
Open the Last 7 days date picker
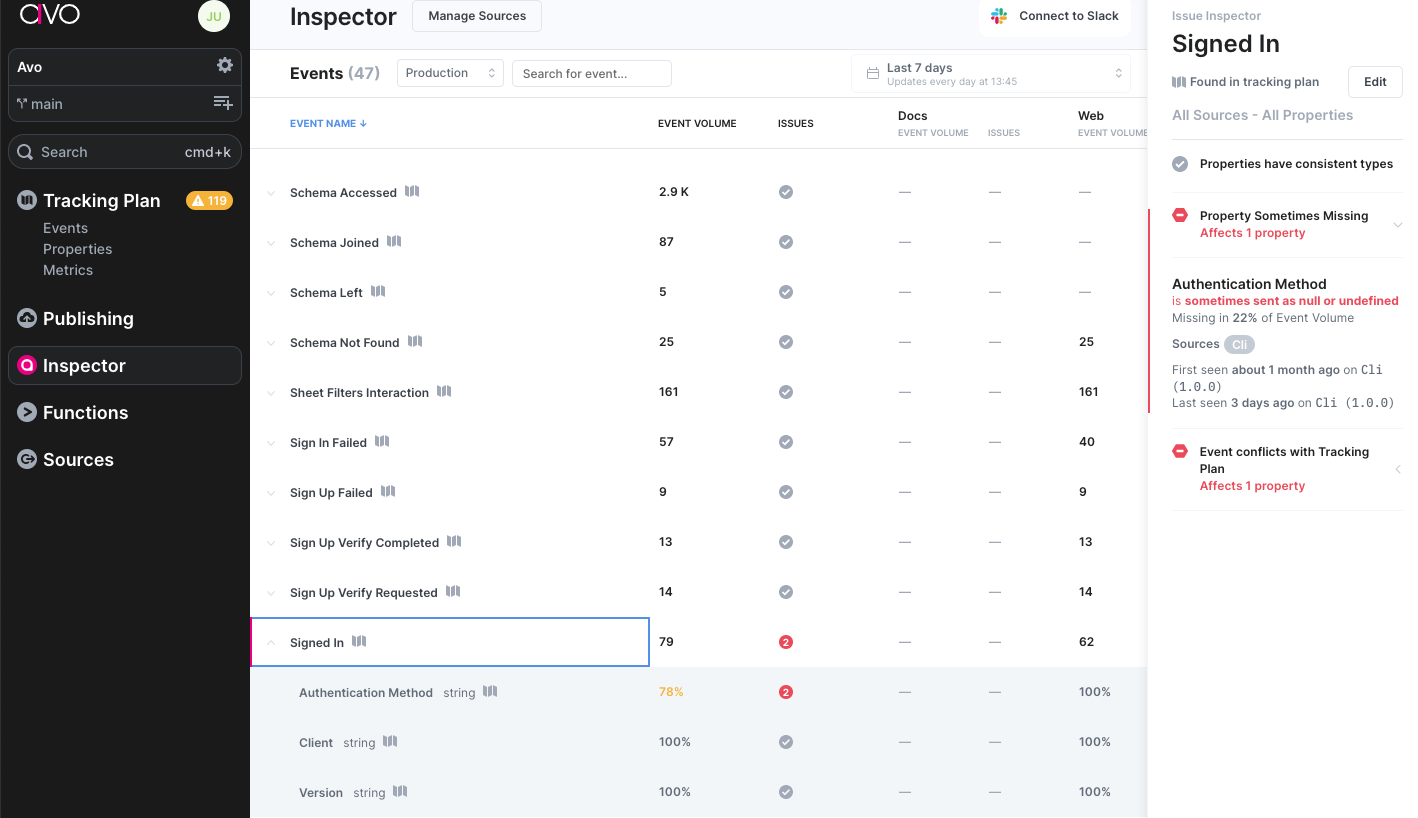point(990,73)
